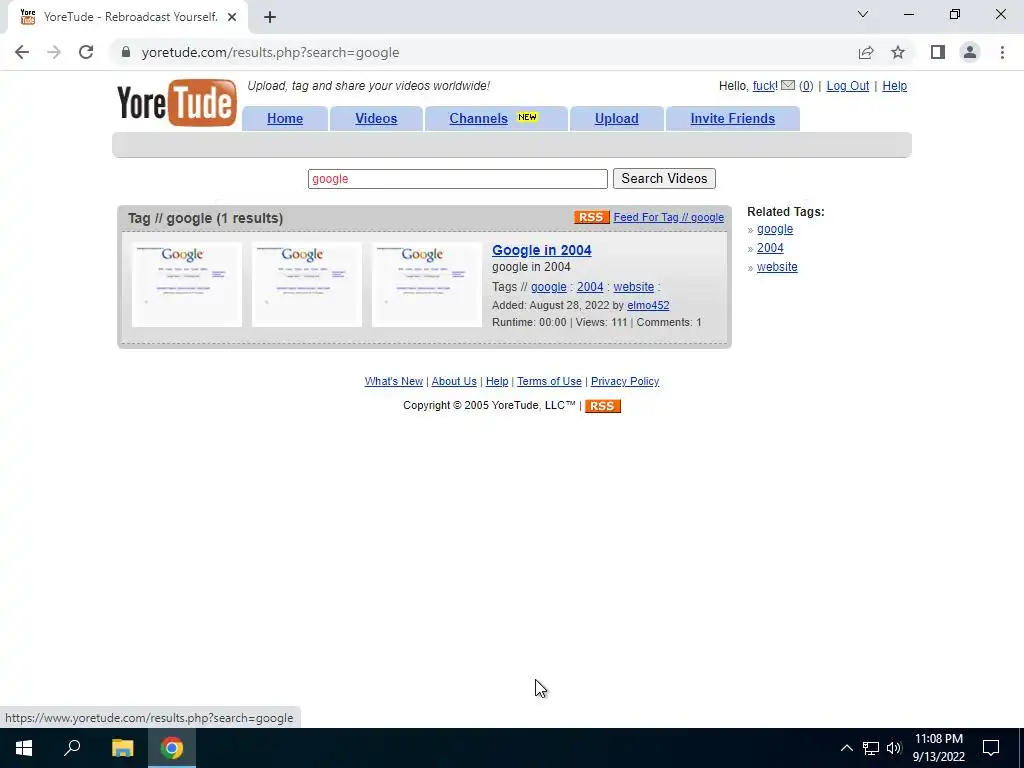Viewport: 1024px width, 768px height.
Task: Open Feed For Tag // google link
Action: click(x=669, y=217)
